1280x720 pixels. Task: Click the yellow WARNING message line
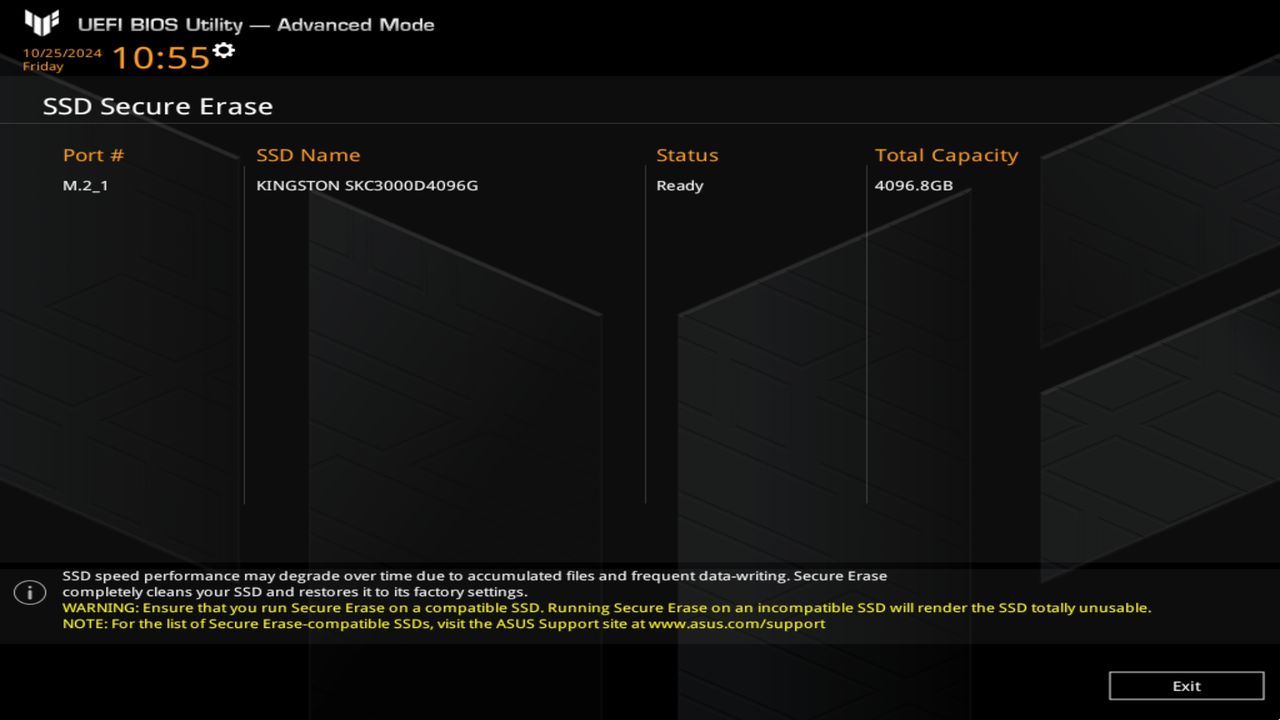click(x=606, y=607)
